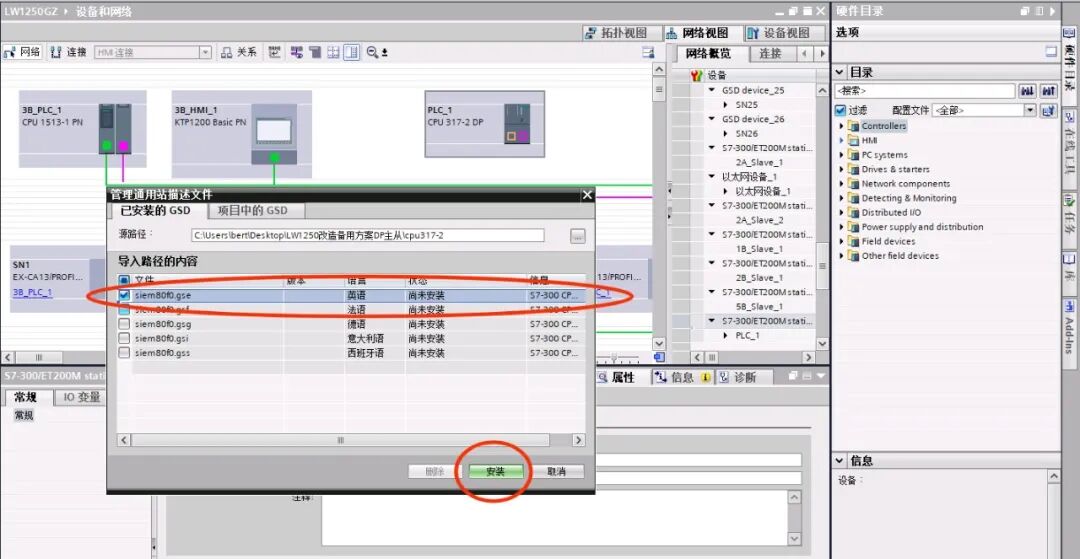The width and height of the screenshot is (1080, 559).
Task: Expand the SN25 node in overview
Action: pos(726,105)
